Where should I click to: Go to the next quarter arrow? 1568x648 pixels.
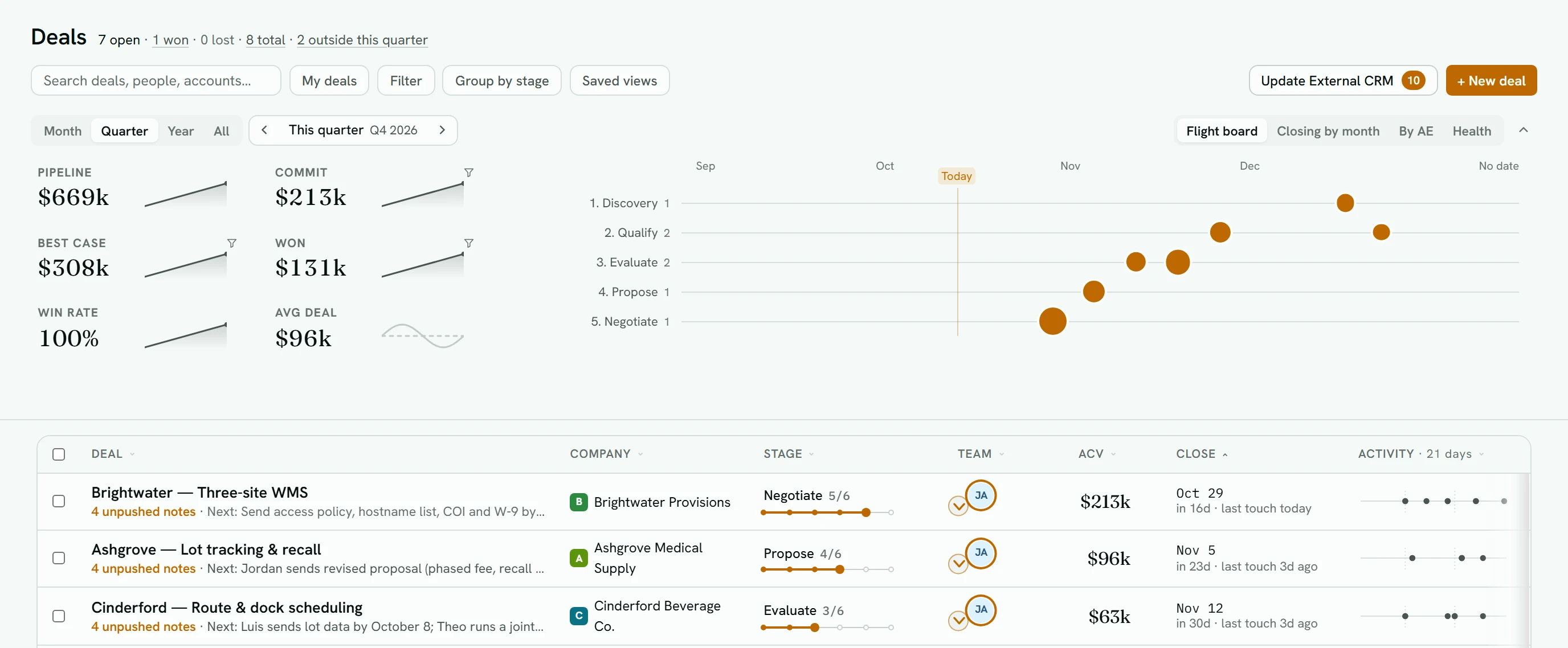[x=442, y=130]
